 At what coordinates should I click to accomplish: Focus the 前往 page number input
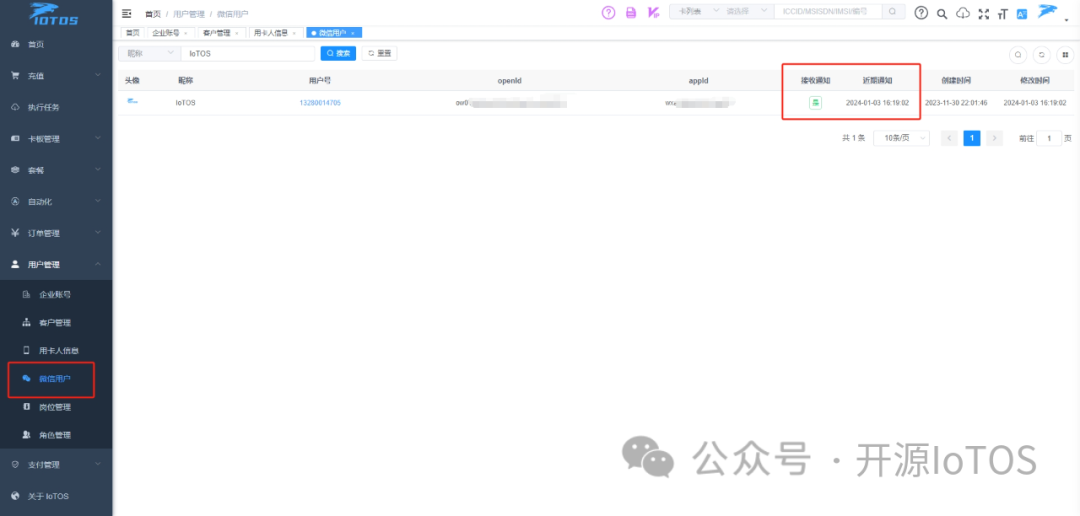point(1050,138)
